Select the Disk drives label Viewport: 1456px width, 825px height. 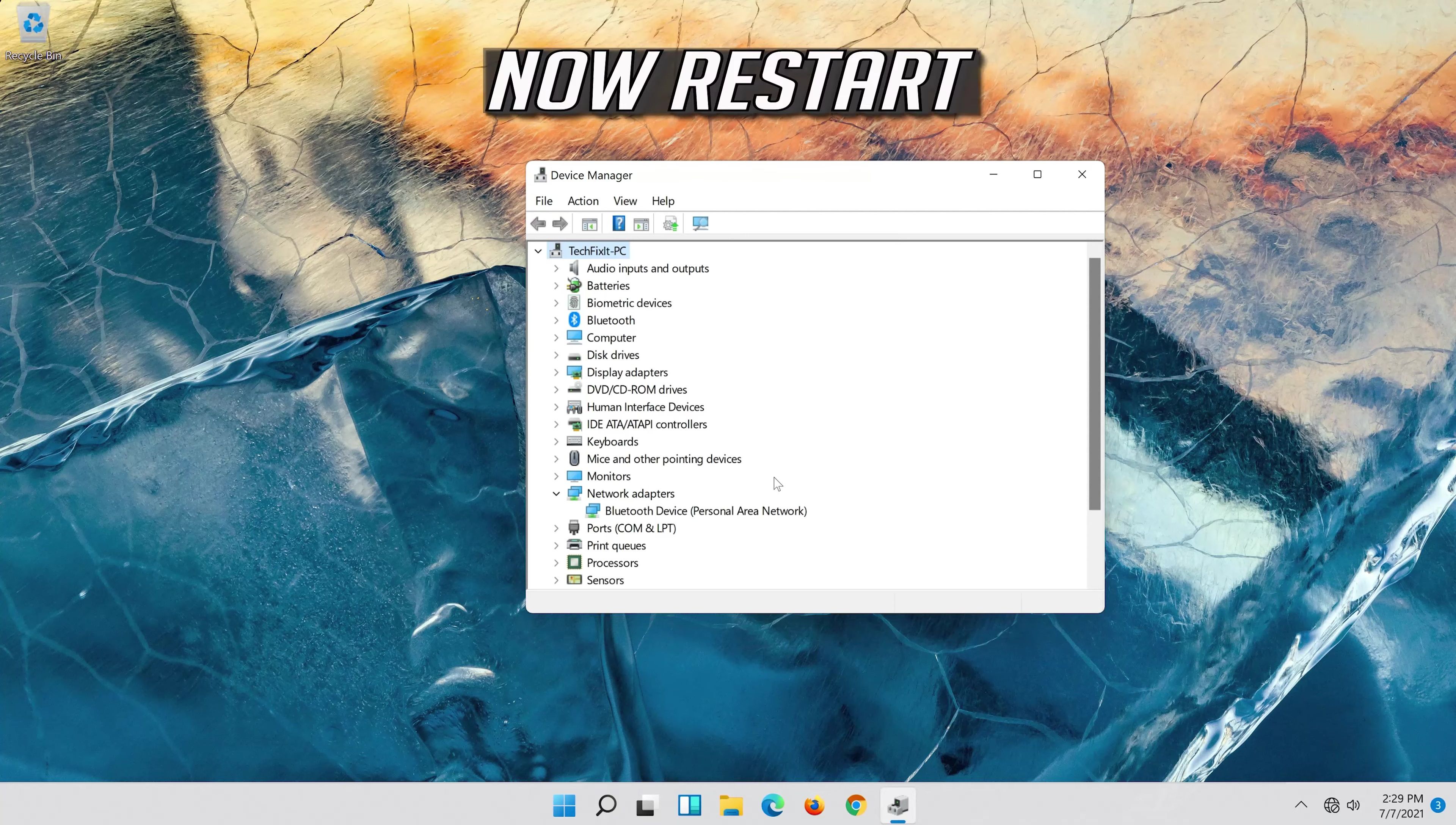[612, 355]
